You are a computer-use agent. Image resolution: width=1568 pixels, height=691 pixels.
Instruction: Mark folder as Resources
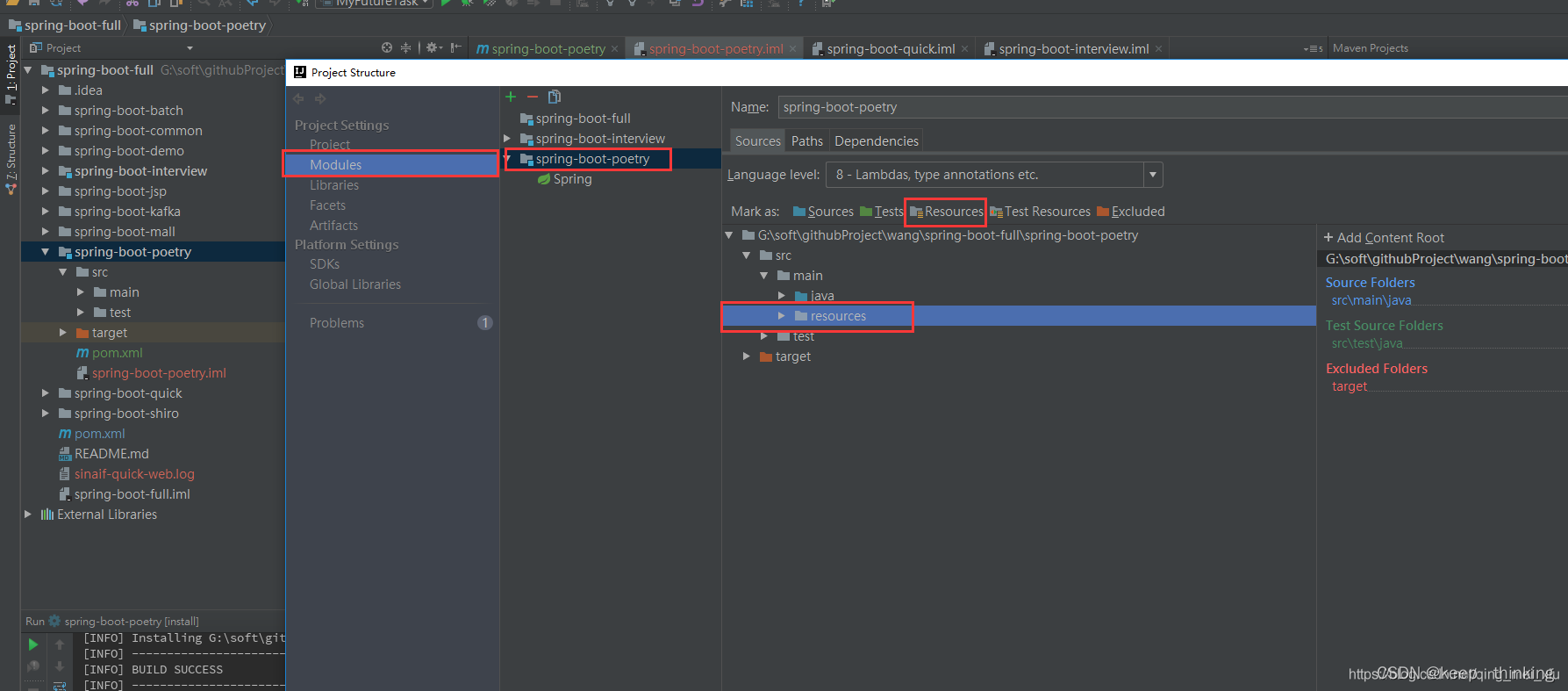pyautogui.click(x=947, y=212)
